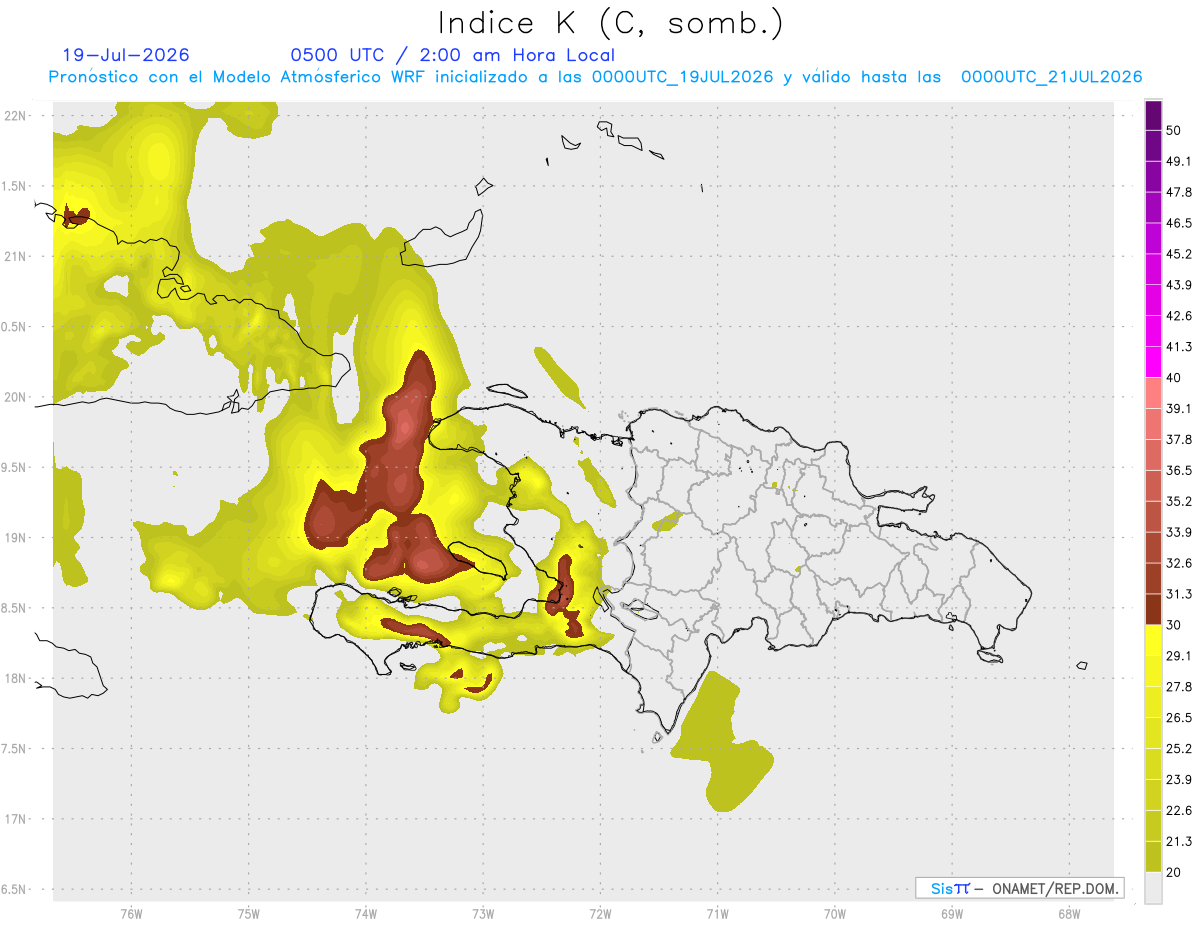Image resolution: width=1200 pixels, height=927 pixels.
Task: Click the color scale label "41.3"
Action: tap(1180, 347)
